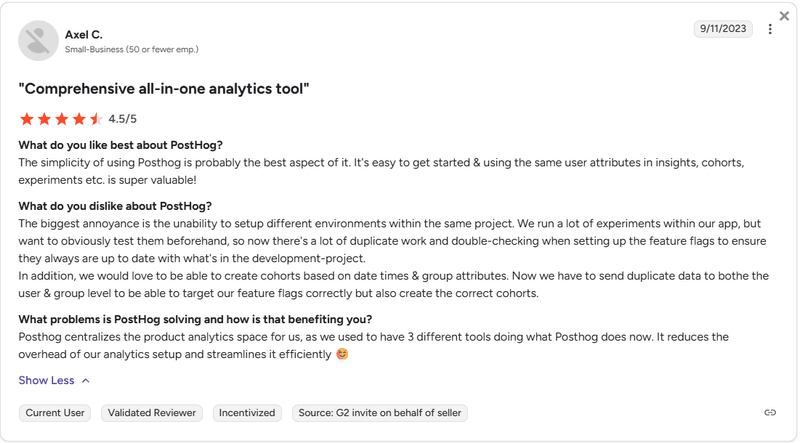This screenshot has height=443, width=800.
Task: Click the fourth rating star
Action: point(78,119)
